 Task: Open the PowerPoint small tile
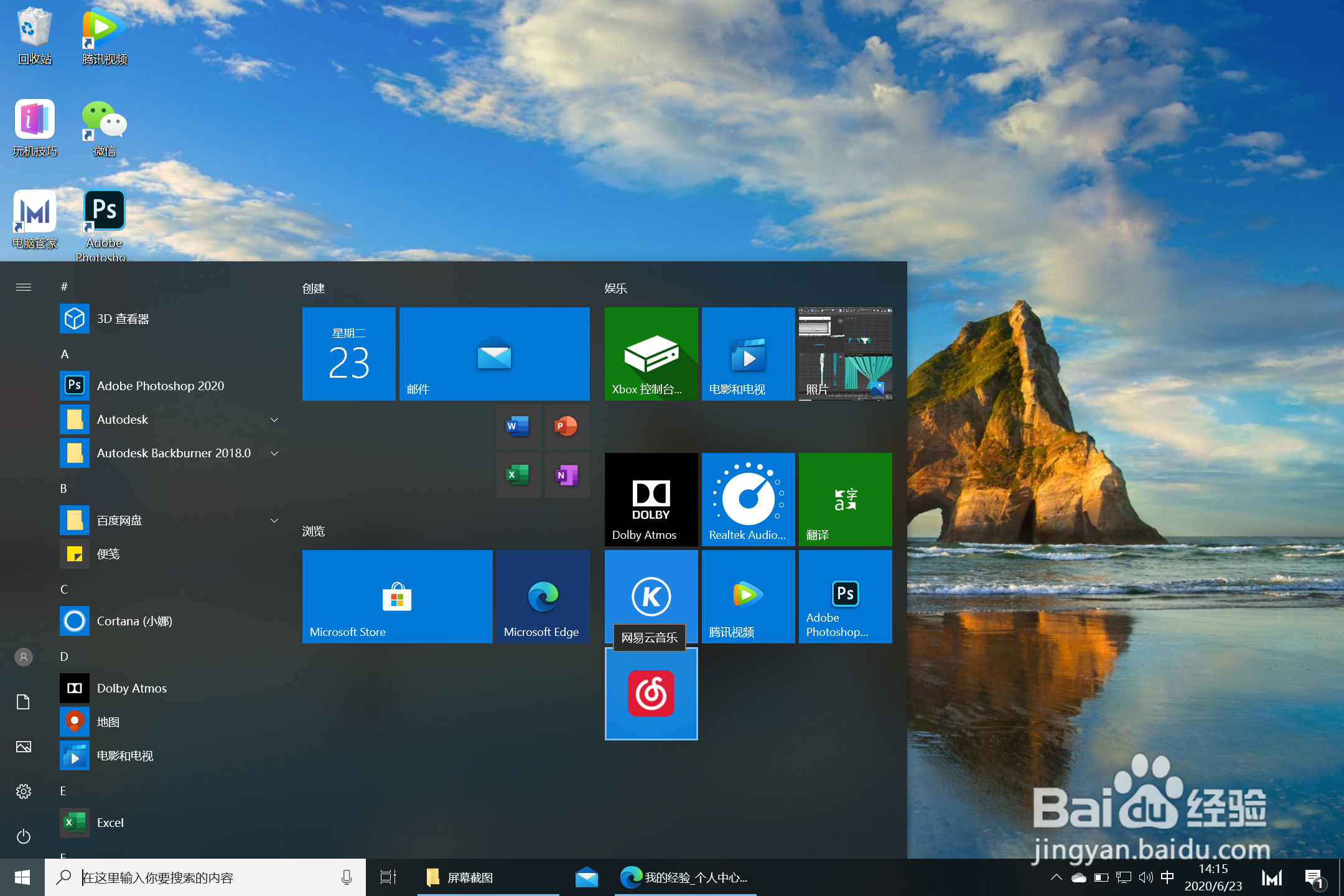(566, 426)
